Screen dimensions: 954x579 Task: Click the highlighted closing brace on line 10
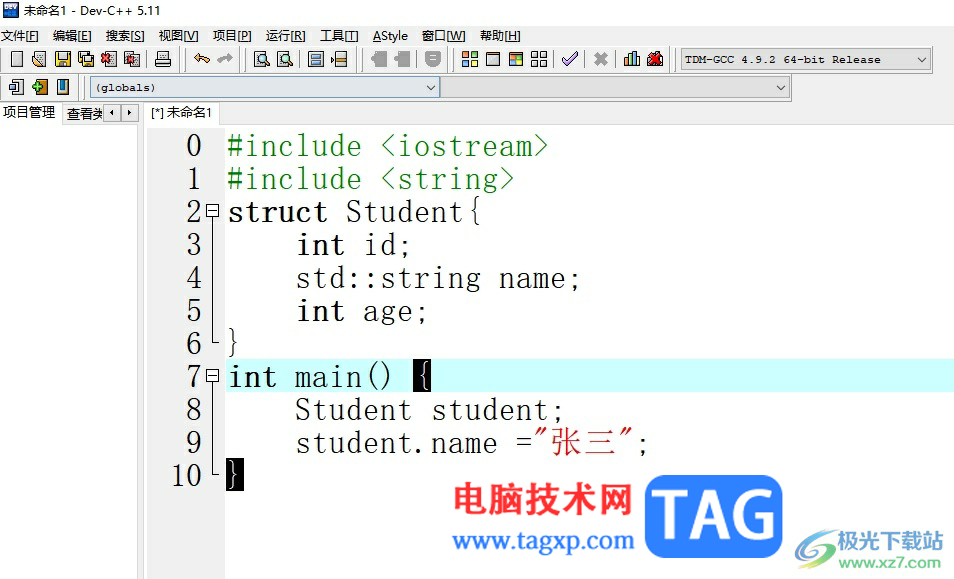pos(234,475)
